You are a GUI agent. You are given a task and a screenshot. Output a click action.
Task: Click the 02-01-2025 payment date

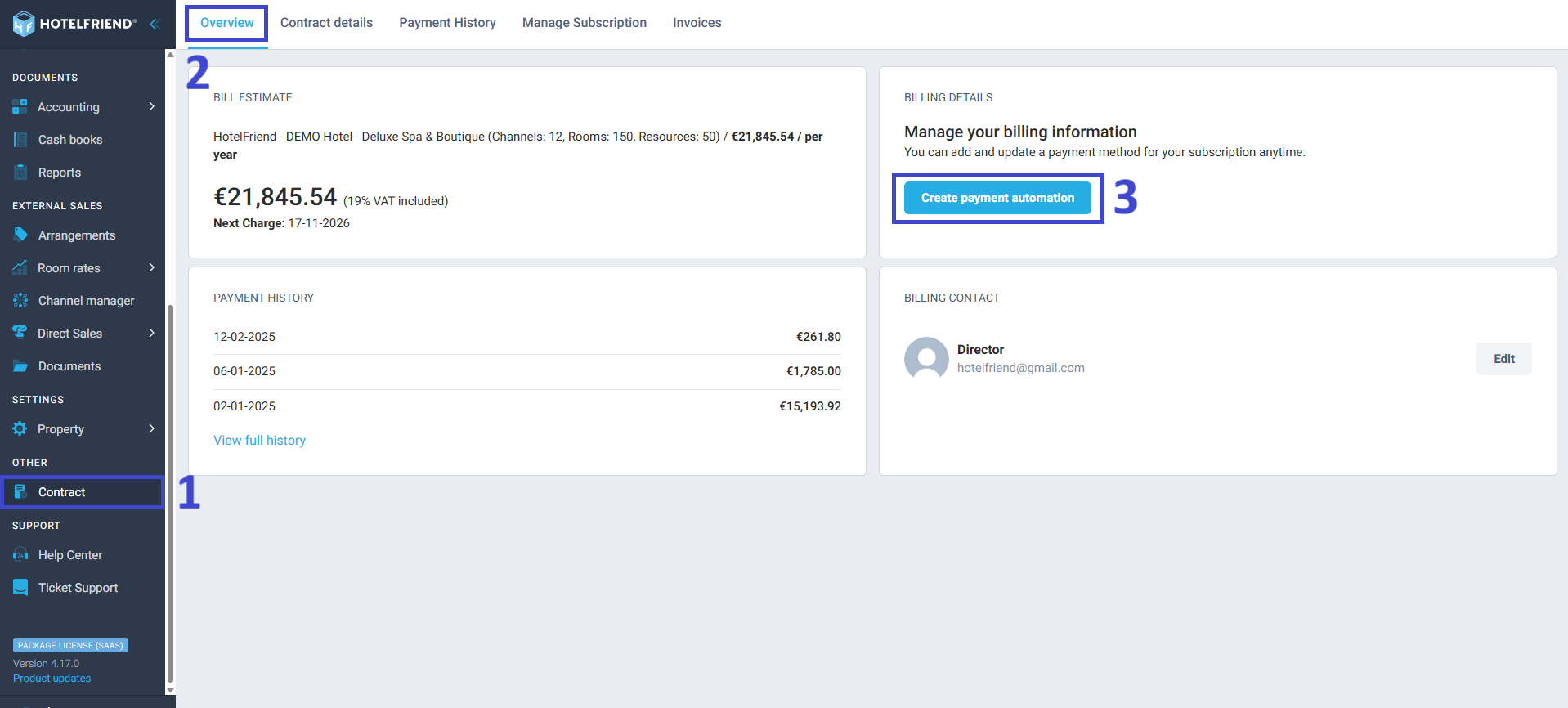pos(244,406)
